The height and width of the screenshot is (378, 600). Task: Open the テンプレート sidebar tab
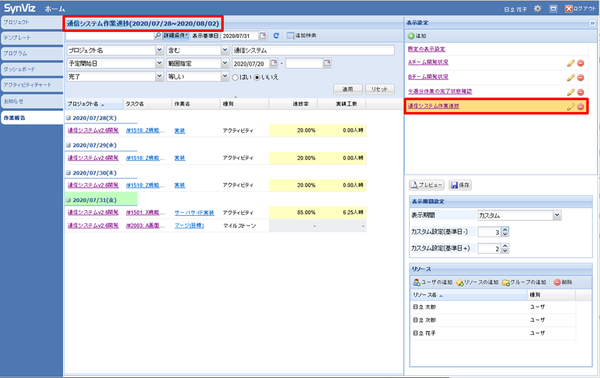[32, 38]
